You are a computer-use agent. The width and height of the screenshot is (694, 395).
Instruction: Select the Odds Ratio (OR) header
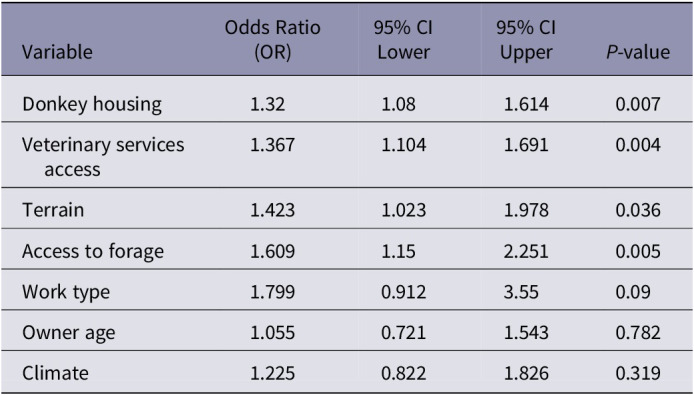273,40
